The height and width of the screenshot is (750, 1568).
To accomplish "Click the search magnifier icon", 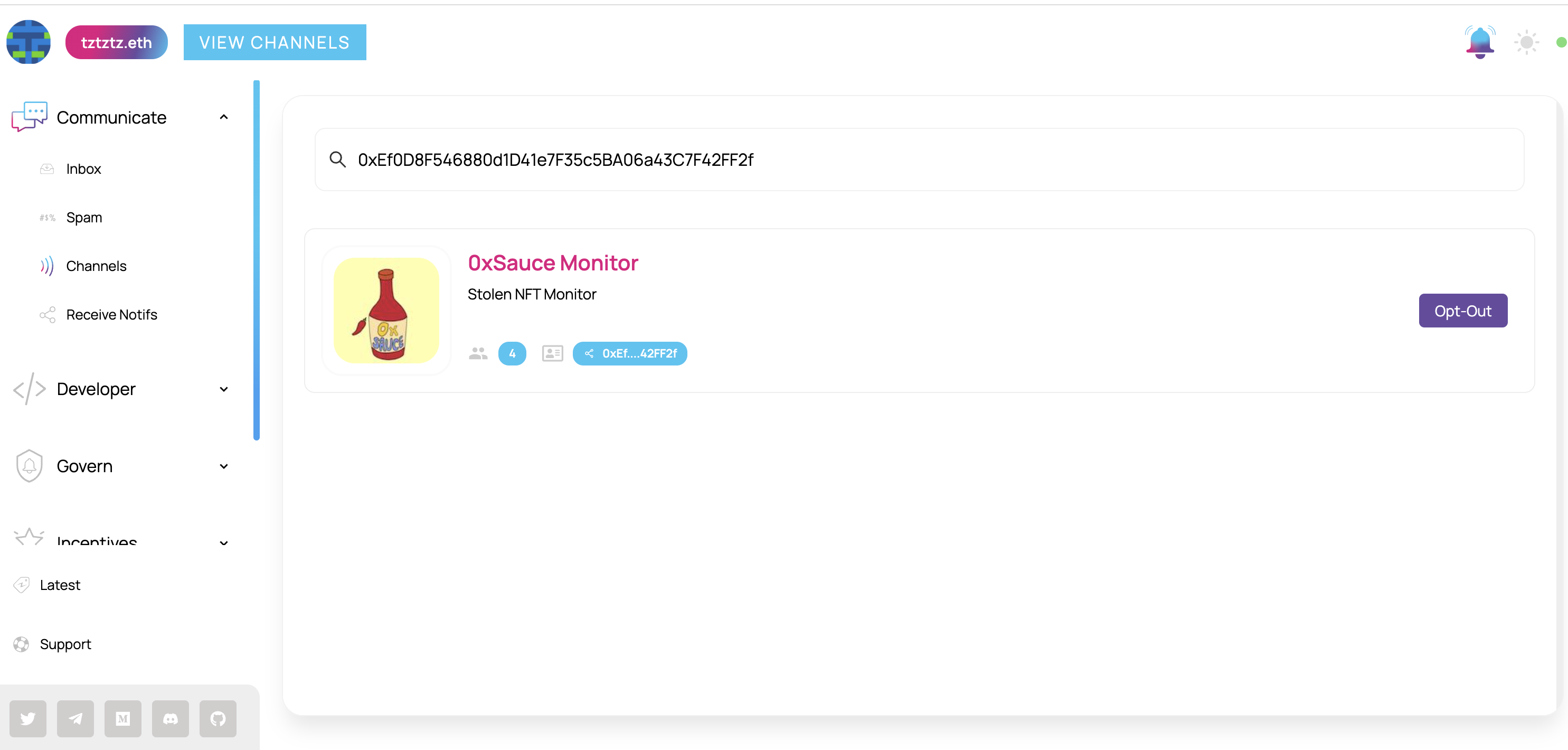I will pyautogui.click(x=338, y=160).
